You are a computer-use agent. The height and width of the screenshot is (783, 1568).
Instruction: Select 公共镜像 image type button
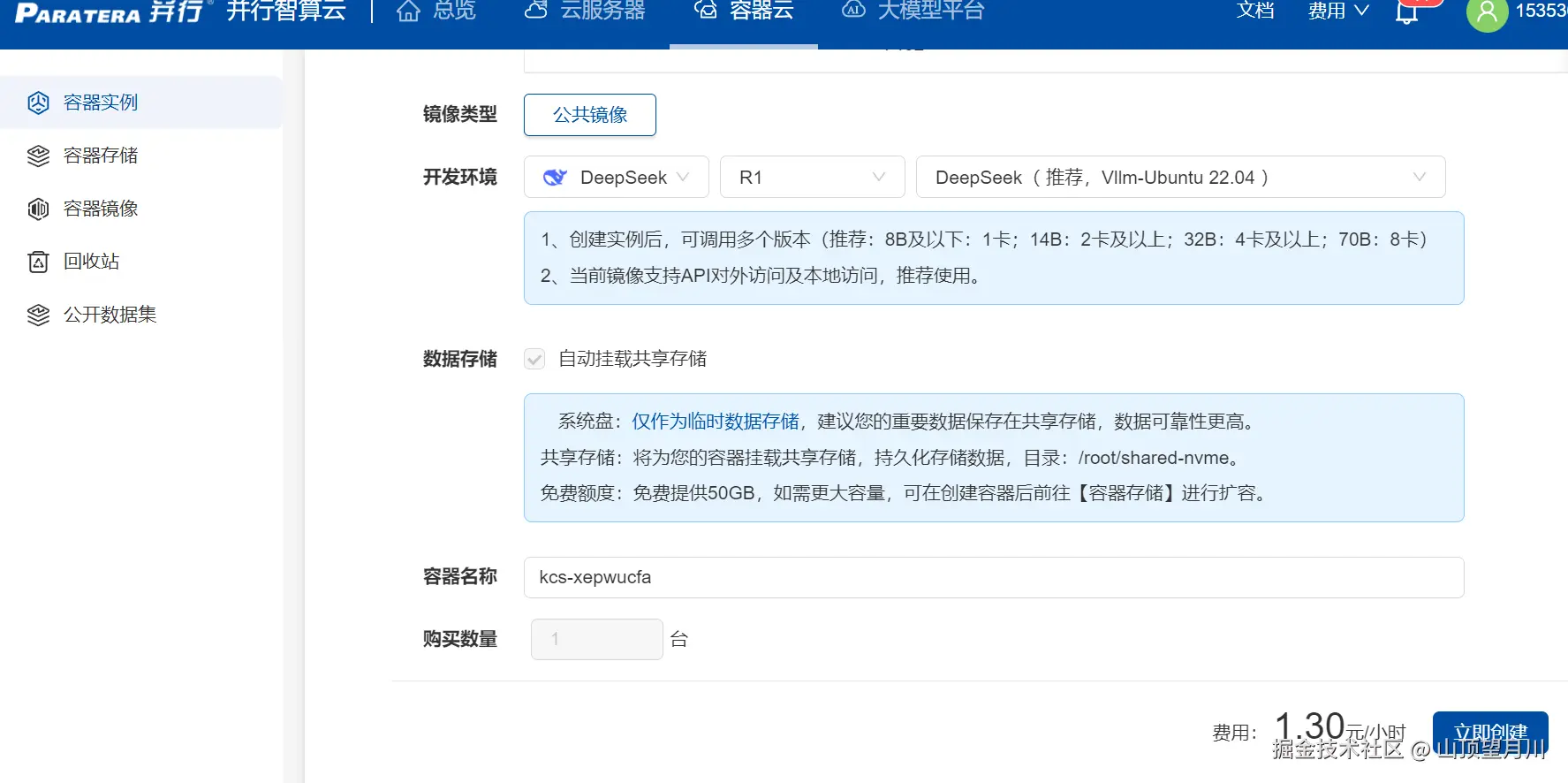[x=590, y=115]
